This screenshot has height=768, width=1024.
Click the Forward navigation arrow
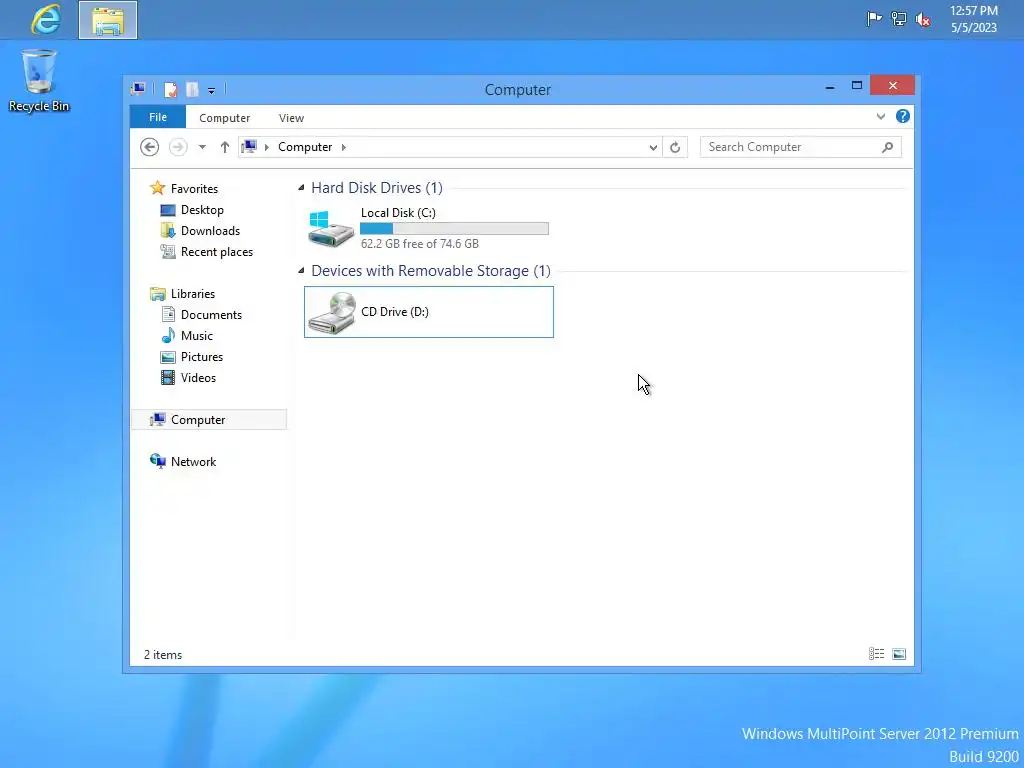coord(178,147)
